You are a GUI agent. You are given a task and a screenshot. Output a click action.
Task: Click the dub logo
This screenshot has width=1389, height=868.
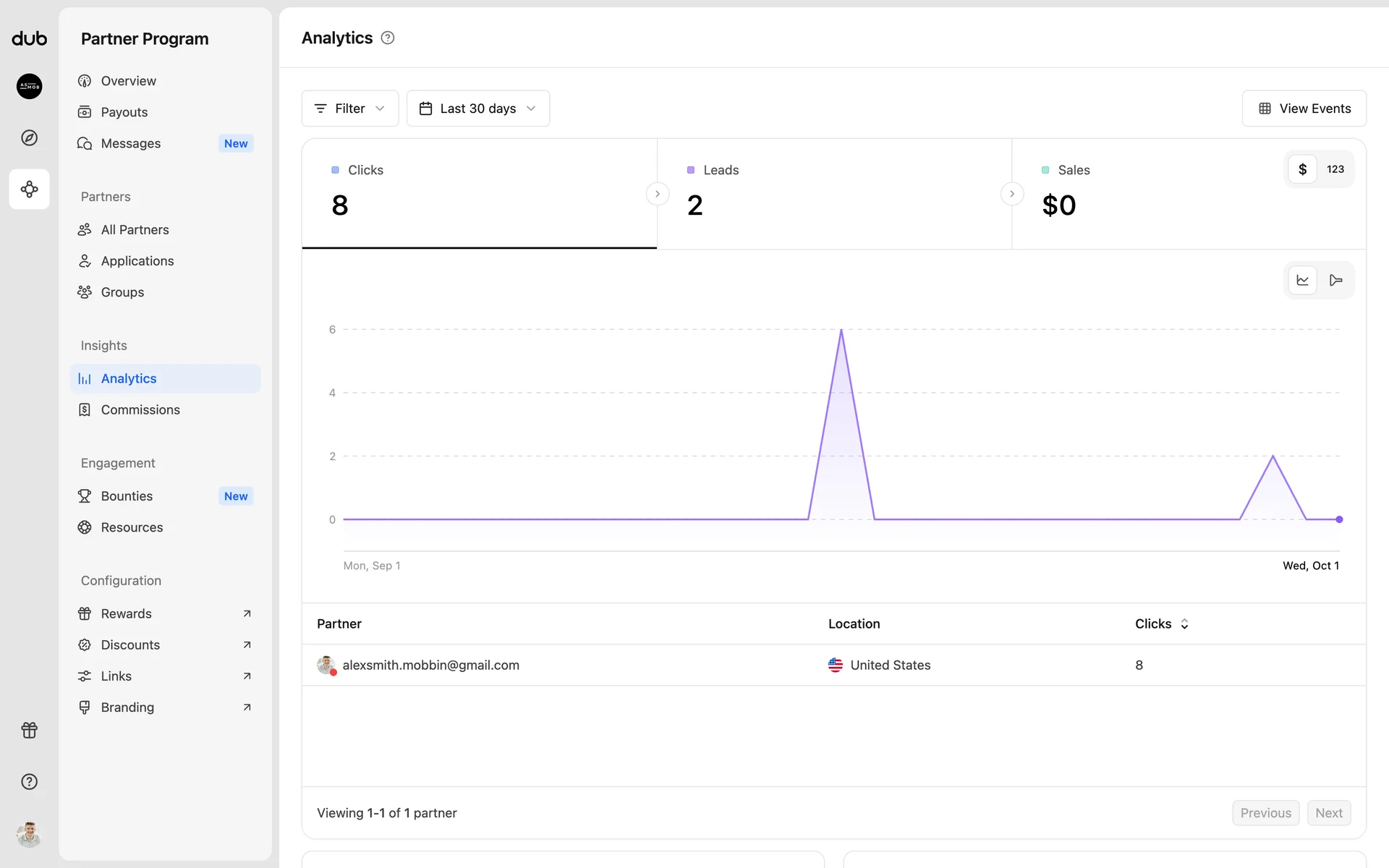pyautogui.click(x=29, y=38)
